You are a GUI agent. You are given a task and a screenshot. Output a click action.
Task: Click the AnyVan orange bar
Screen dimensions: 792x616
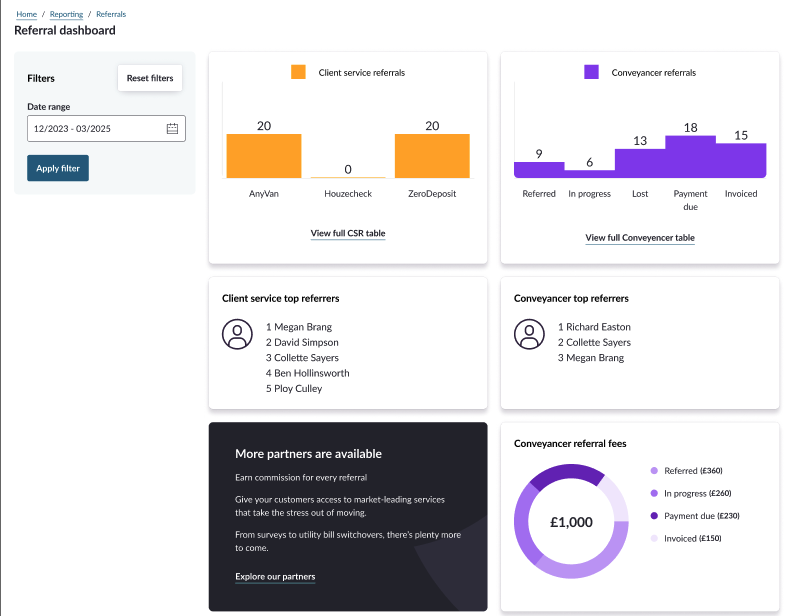[x=264, y=156]
